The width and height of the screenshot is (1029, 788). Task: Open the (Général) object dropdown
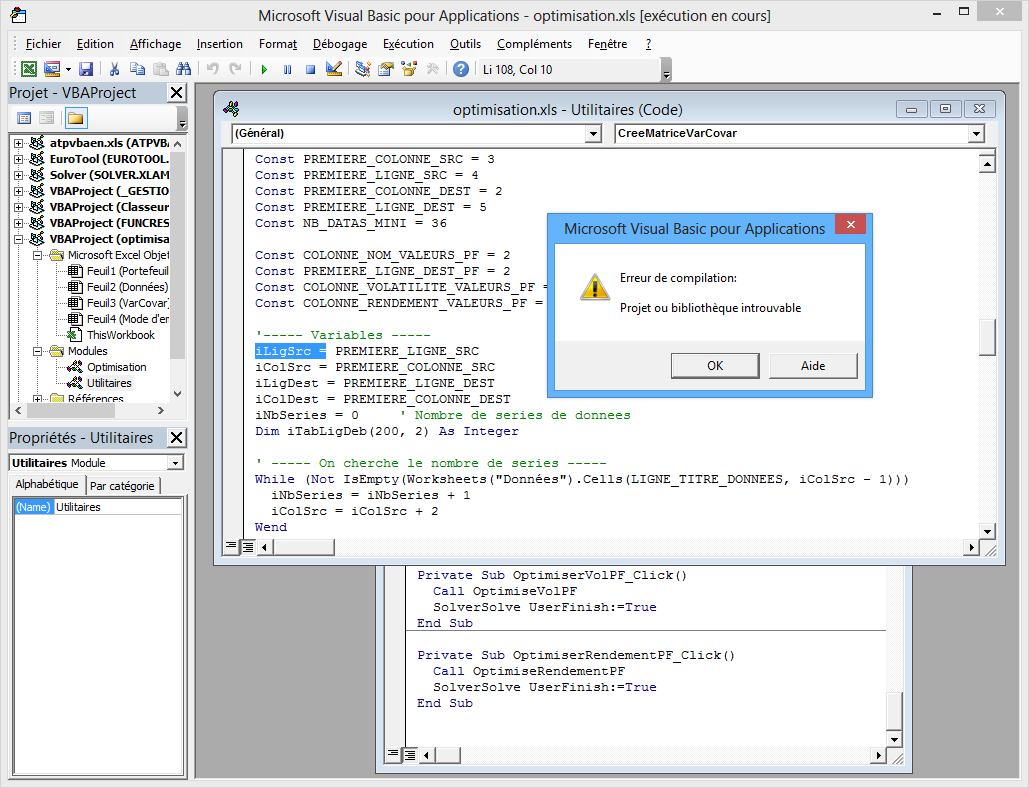click(x=593, y=133)
